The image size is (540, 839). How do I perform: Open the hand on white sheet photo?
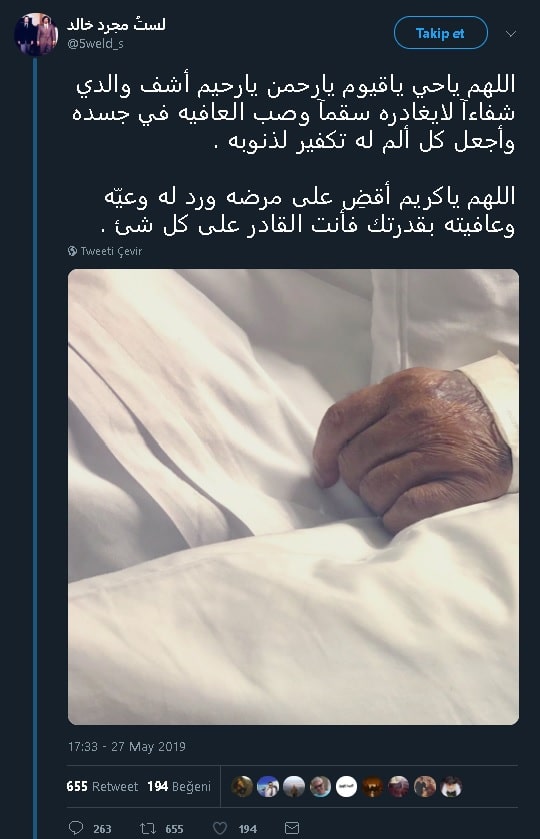pos(293,497)
